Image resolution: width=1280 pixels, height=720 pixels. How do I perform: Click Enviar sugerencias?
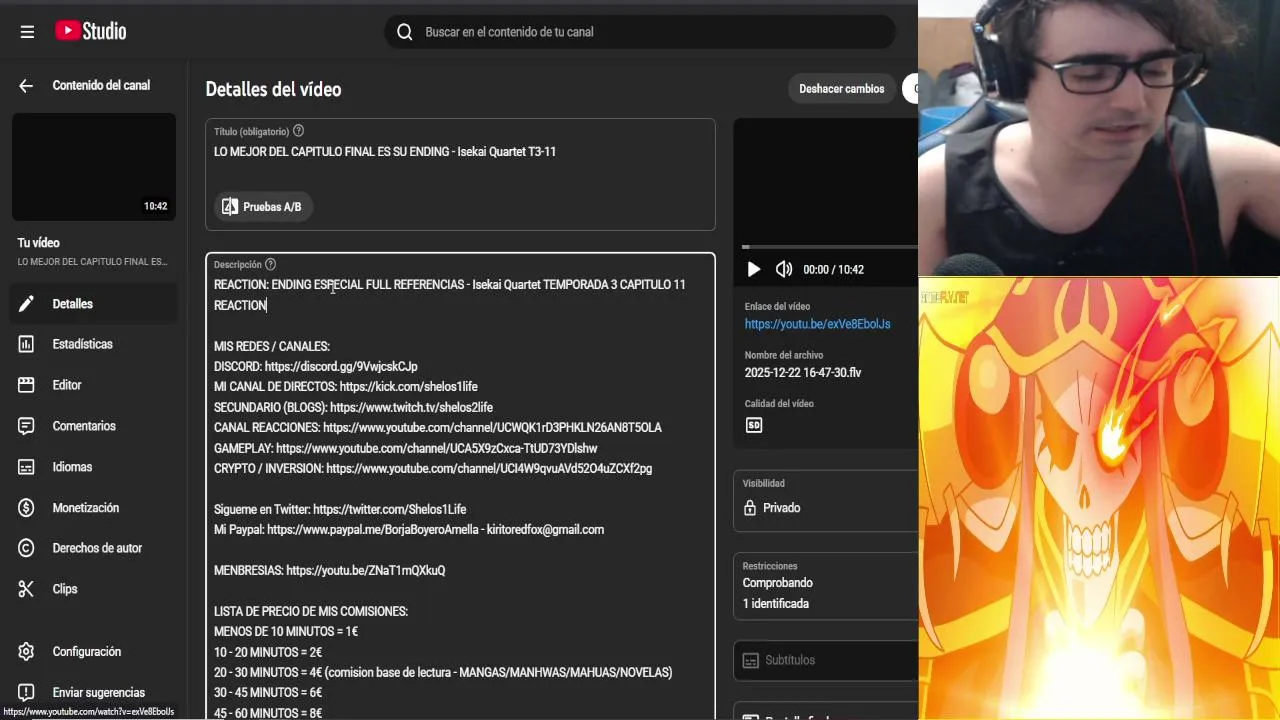[94, 692]
